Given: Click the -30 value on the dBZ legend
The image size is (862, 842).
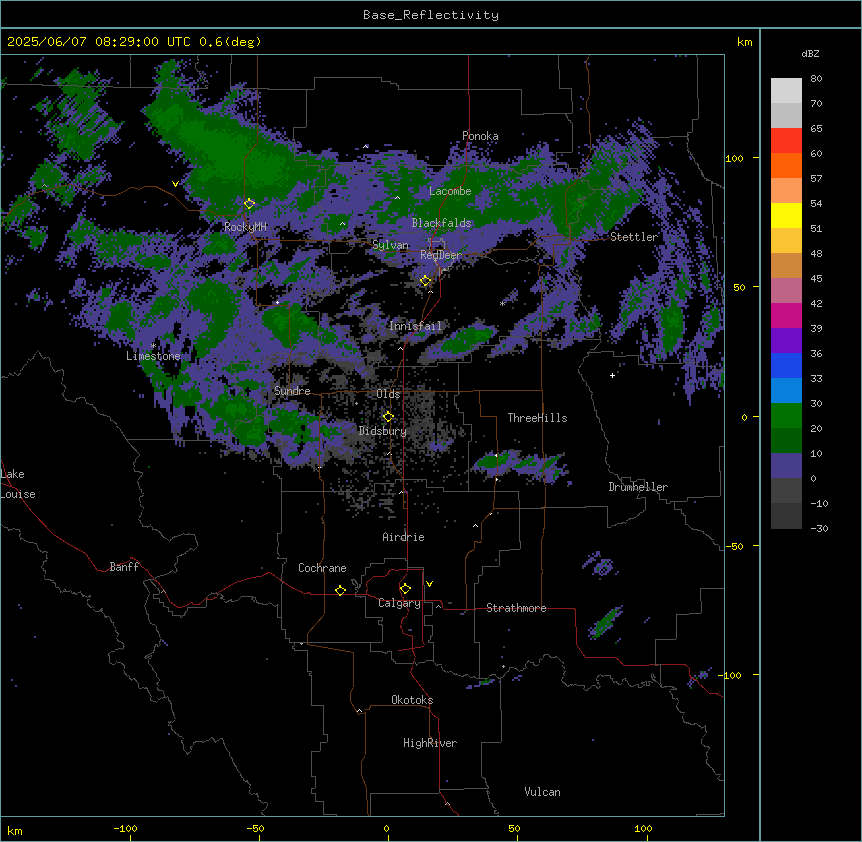Looking at the screenshot, I should click(x=819, y=528).
